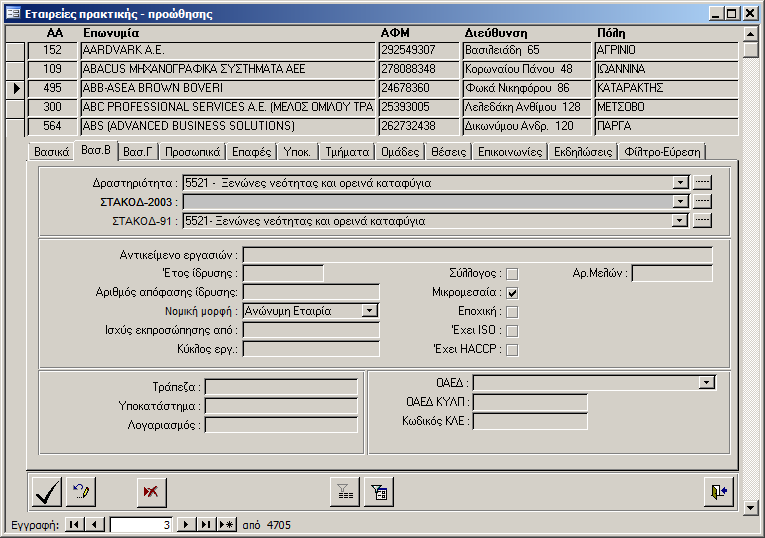
Task: Open the ΟΑΕΔ dropdown
Action: pos(707,382)
